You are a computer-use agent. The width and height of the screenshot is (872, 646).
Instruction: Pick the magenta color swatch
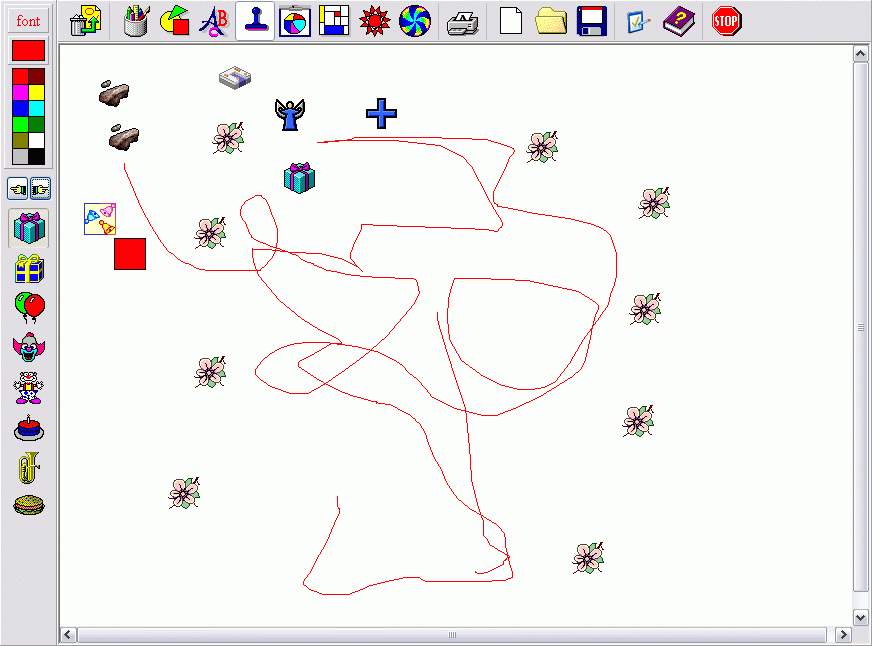click(x=20, y=92)
